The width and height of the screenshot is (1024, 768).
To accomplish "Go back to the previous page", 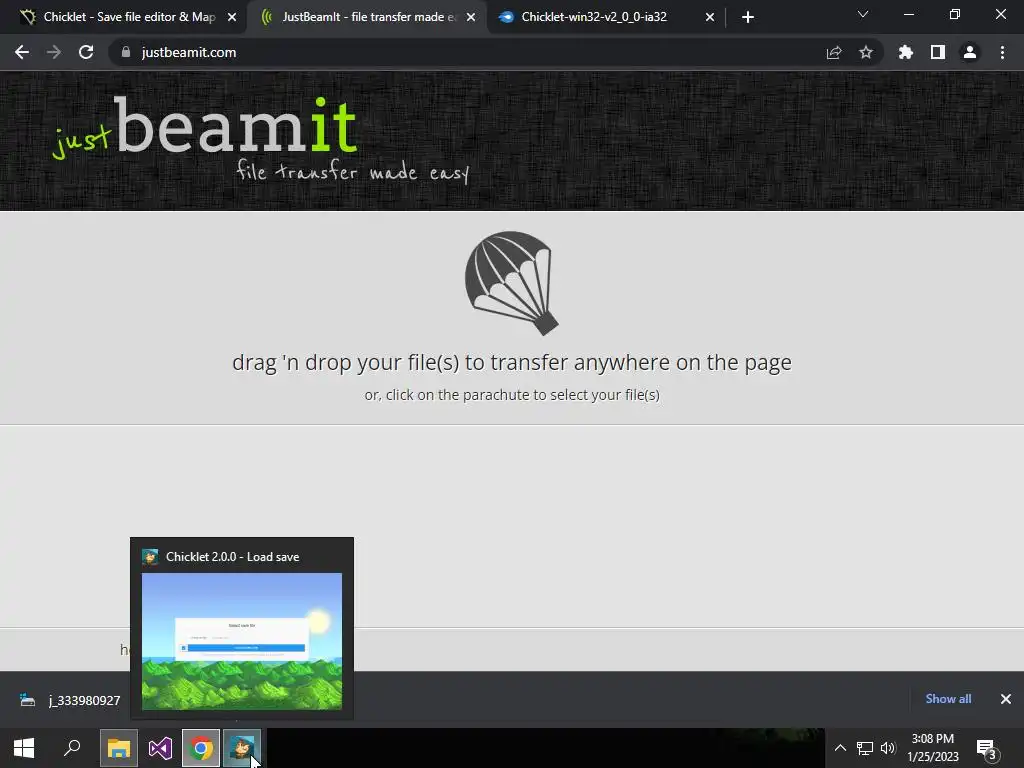I will pos(22,52).
